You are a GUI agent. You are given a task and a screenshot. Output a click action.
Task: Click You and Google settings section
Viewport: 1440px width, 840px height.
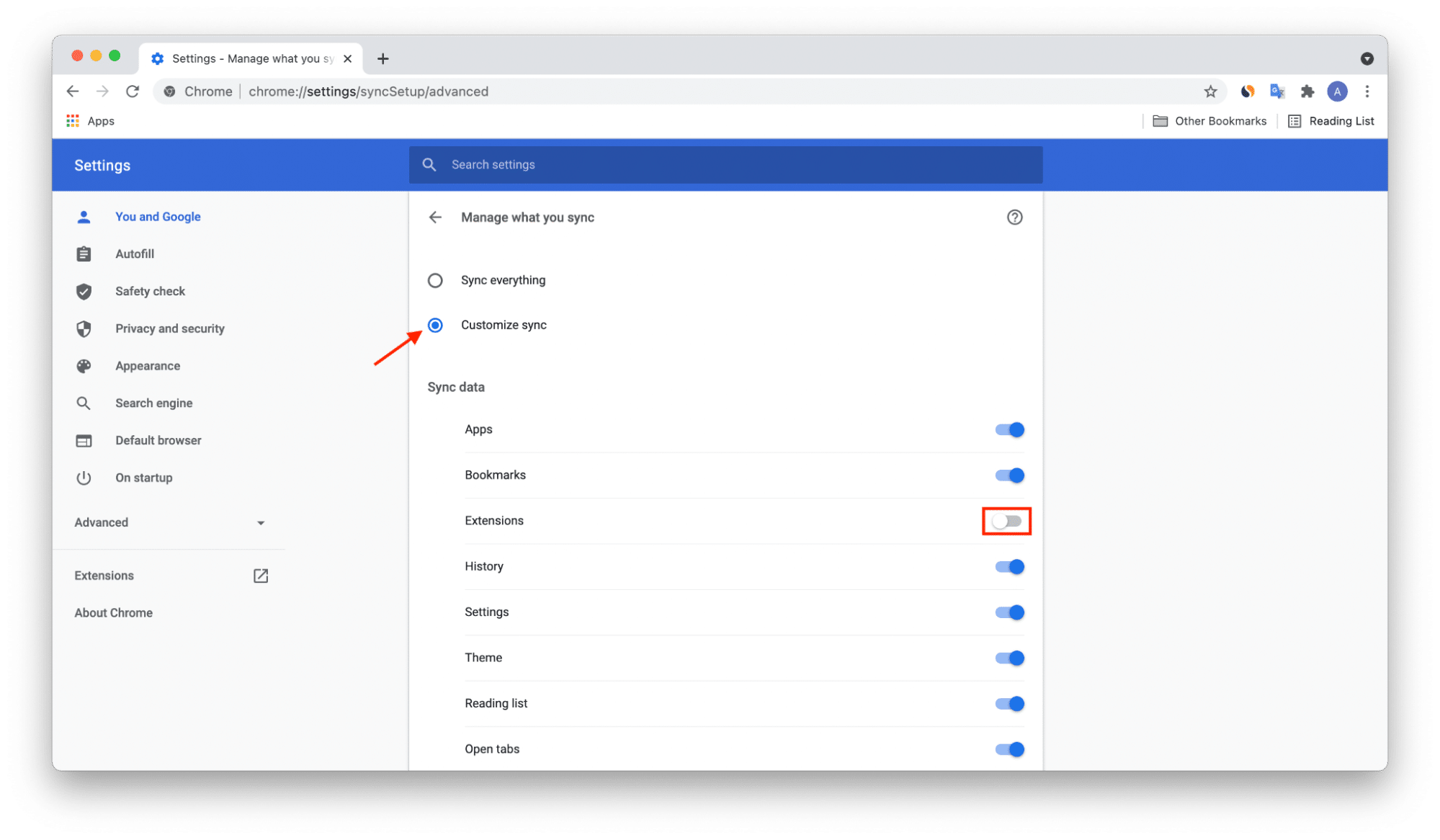(x=156, y=216)
